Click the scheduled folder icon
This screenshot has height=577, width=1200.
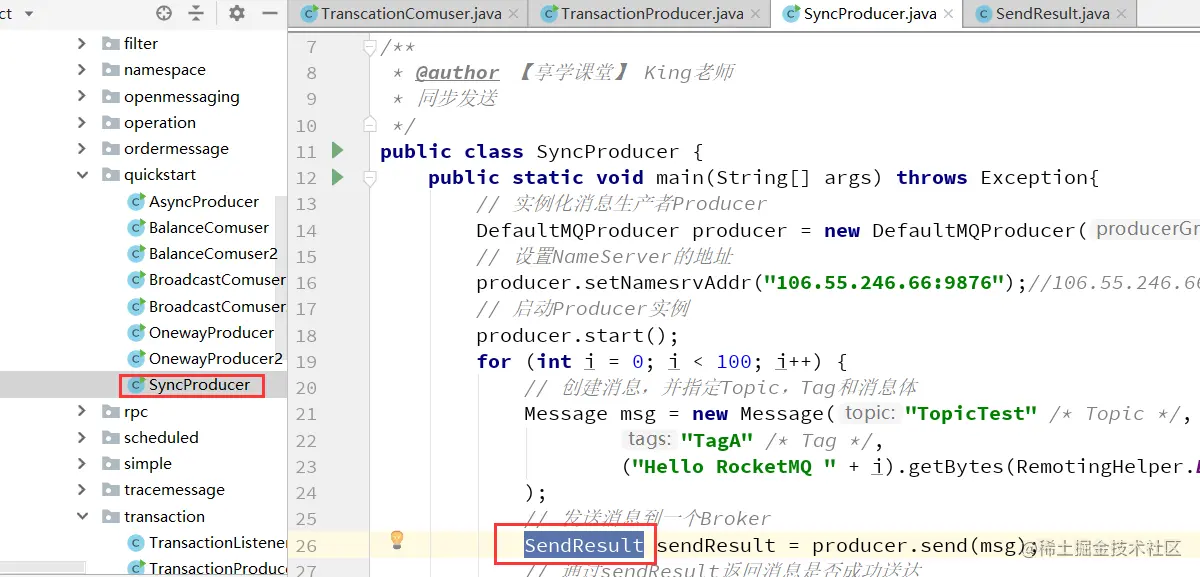[x=111, y=437]
